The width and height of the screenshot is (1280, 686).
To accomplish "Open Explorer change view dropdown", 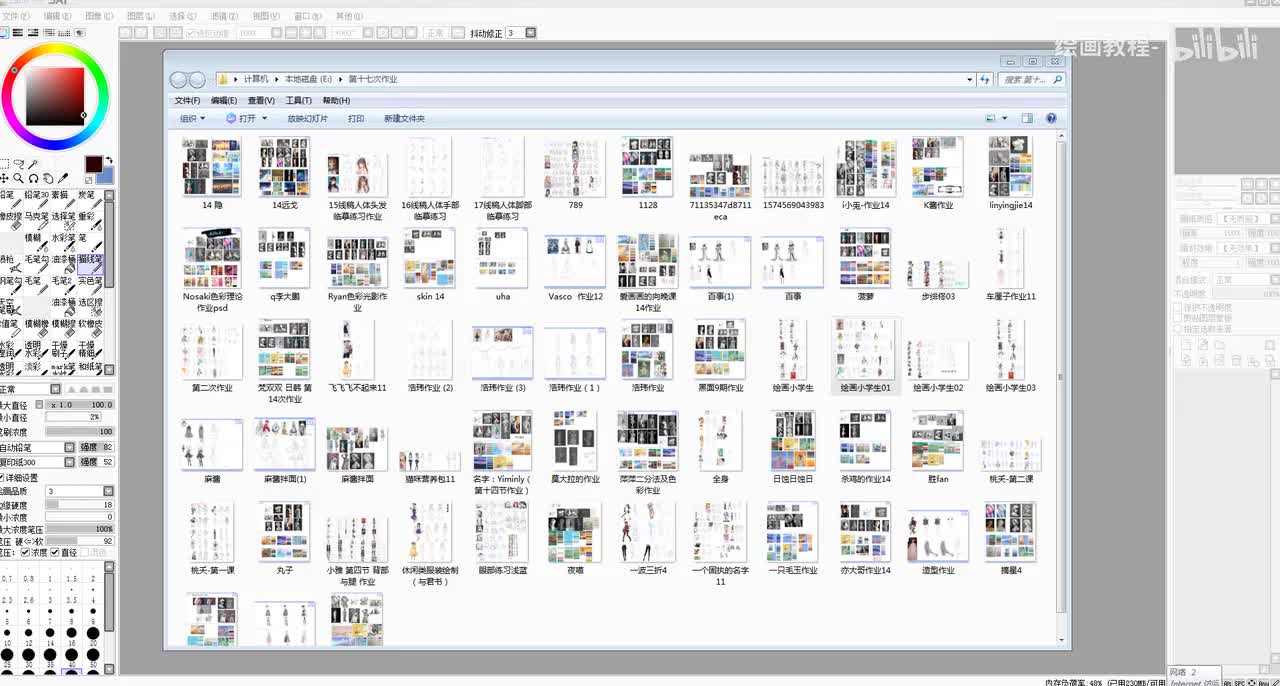I will pyautogui.click(x=1005, y=118).
